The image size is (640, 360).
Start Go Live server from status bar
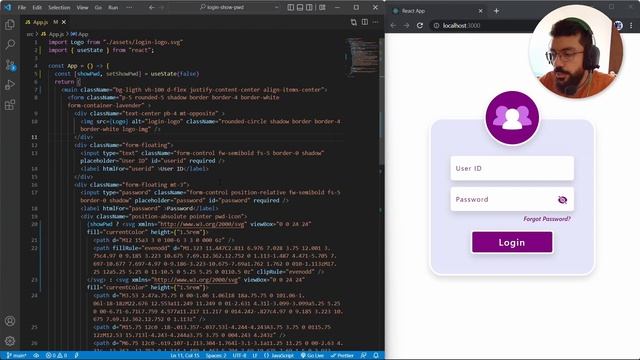312,356
